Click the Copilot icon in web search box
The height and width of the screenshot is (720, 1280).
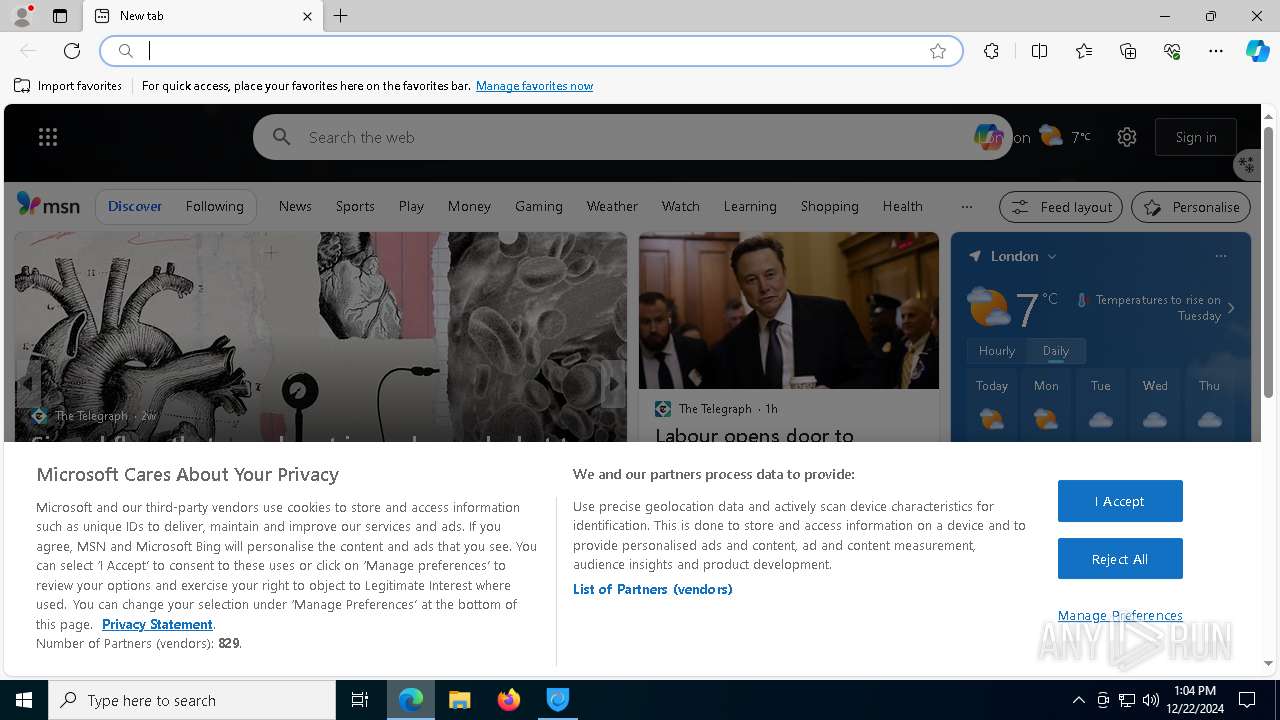[987, 137]
